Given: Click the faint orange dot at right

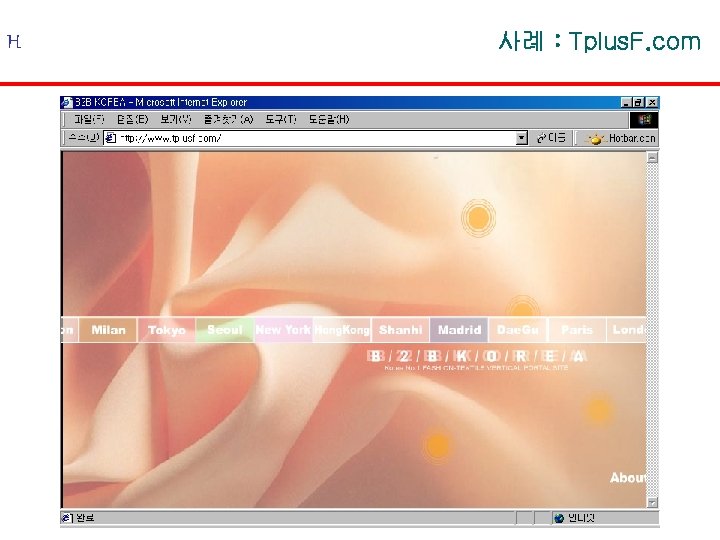Looking at the screenshot, I should pos(598,409).
